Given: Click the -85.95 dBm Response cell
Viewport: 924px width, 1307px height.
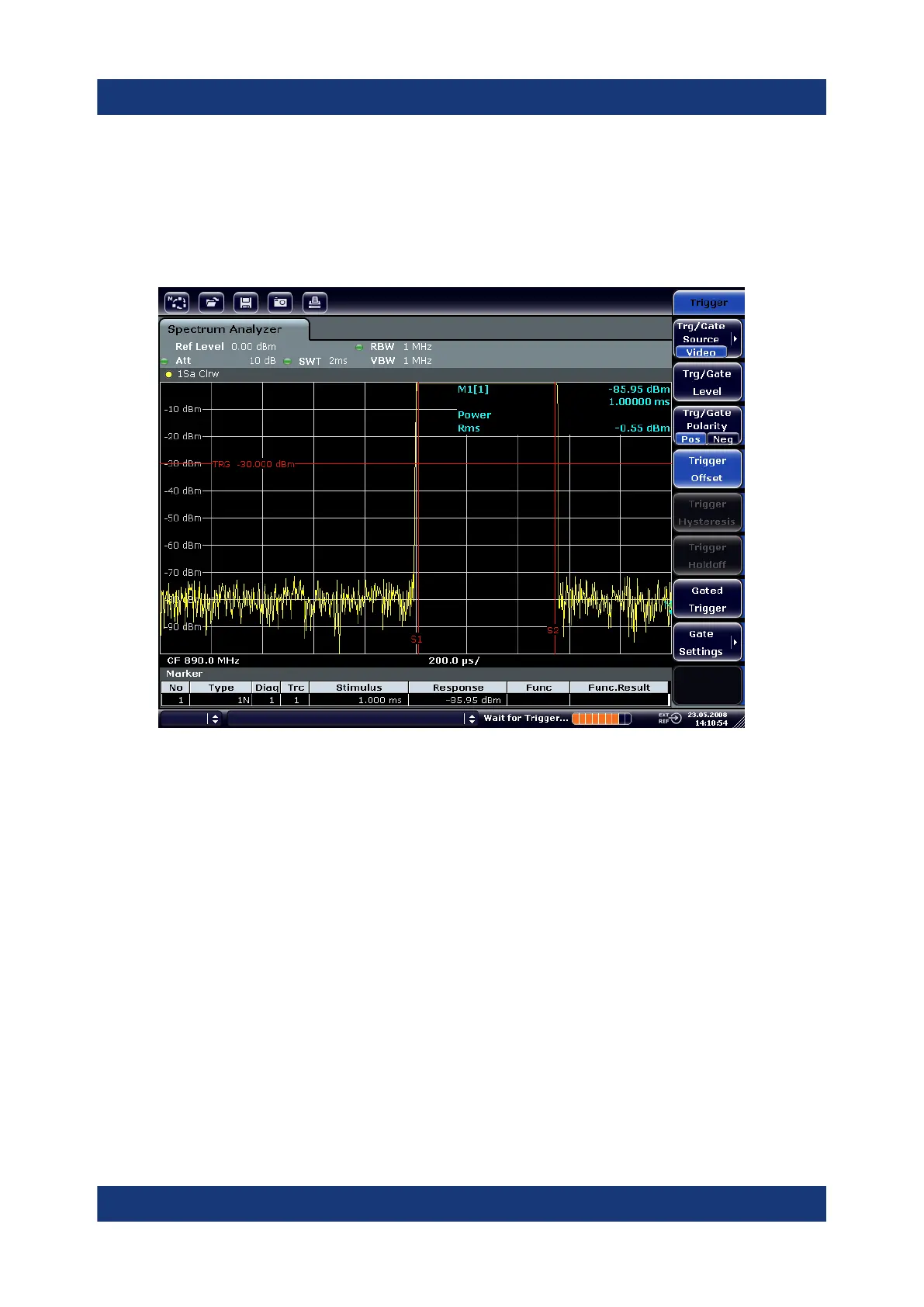Looking at the screenshot, I should 458,700.
